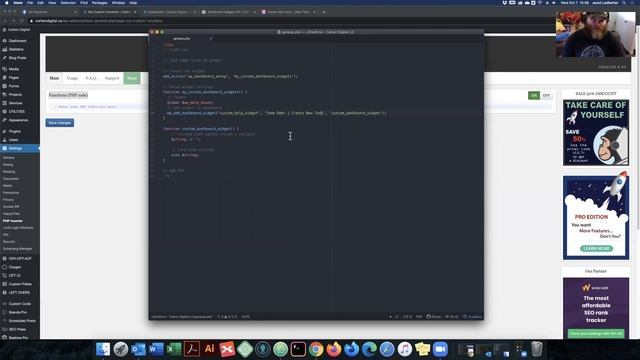The width and height of the screenshot is (640, 360).
Task: Launch Adobe Acrobat from the Dock
Action: 191,349
